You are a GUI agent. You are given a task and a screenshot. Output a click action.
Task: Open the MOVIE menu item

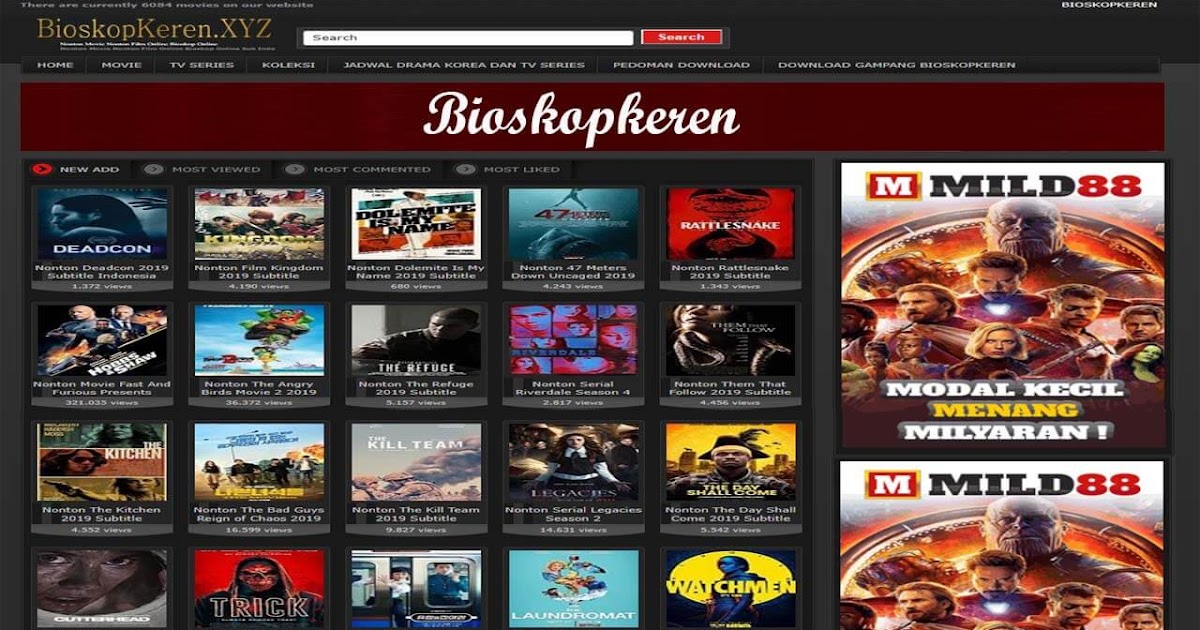tap(121, 65)
